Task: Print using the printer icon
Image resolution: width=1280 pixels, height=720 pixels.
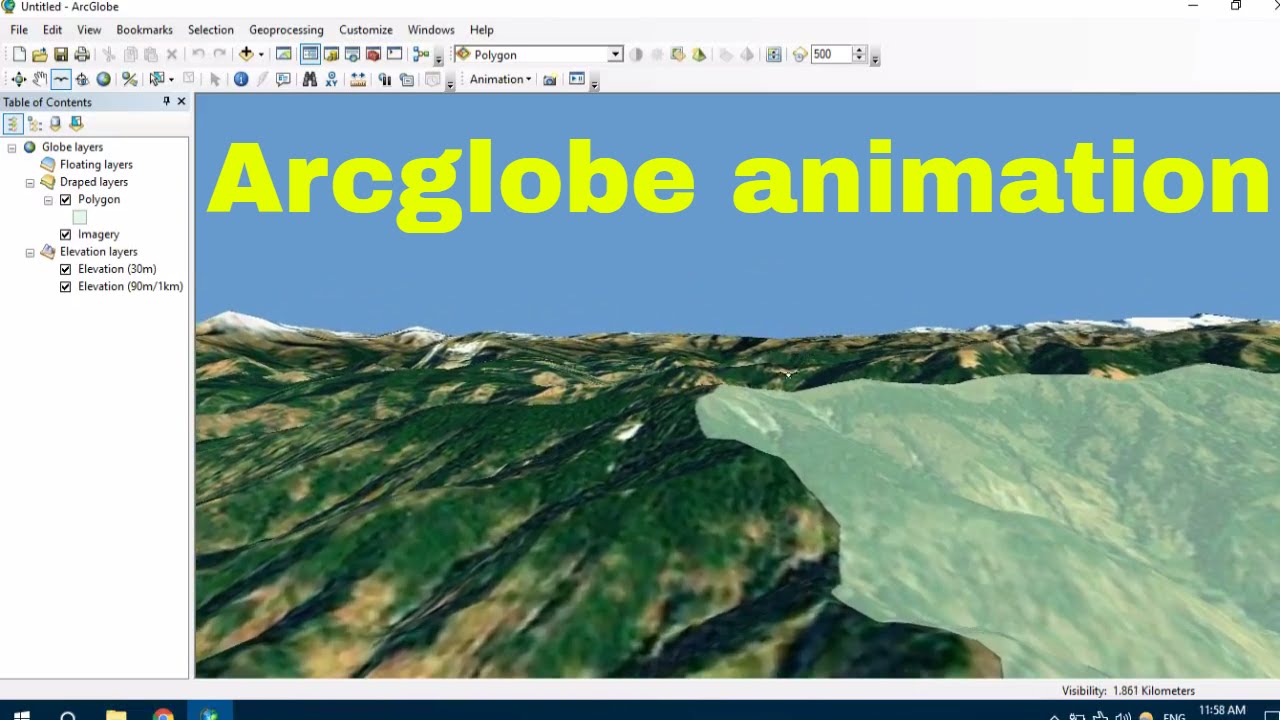Action: (x=82, y=54)
